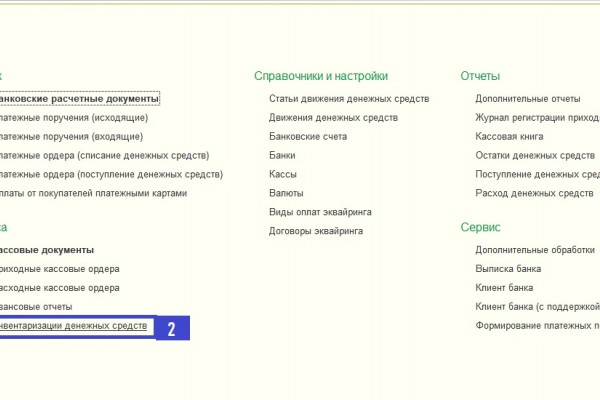600x400 pixels.
Task: Open the payment orders (входящие) list
Action: pyautogui.click(x=71, y=136)
